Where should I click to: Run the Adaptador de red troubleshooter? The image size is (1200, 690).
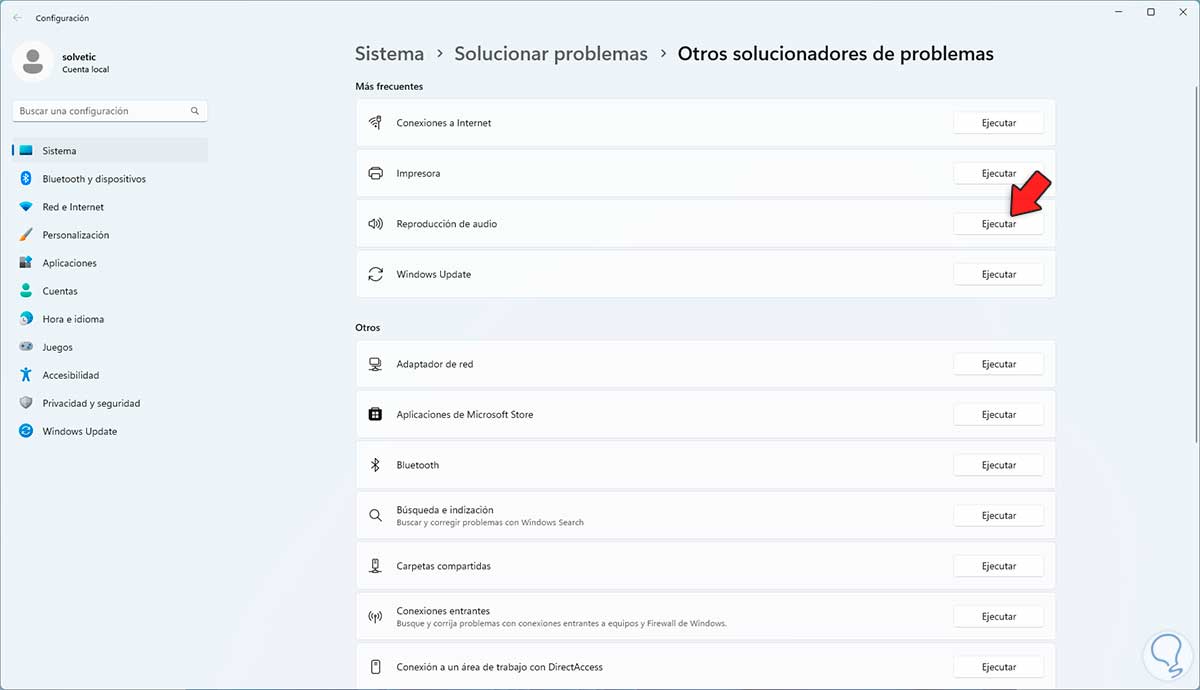click(998, 364)
